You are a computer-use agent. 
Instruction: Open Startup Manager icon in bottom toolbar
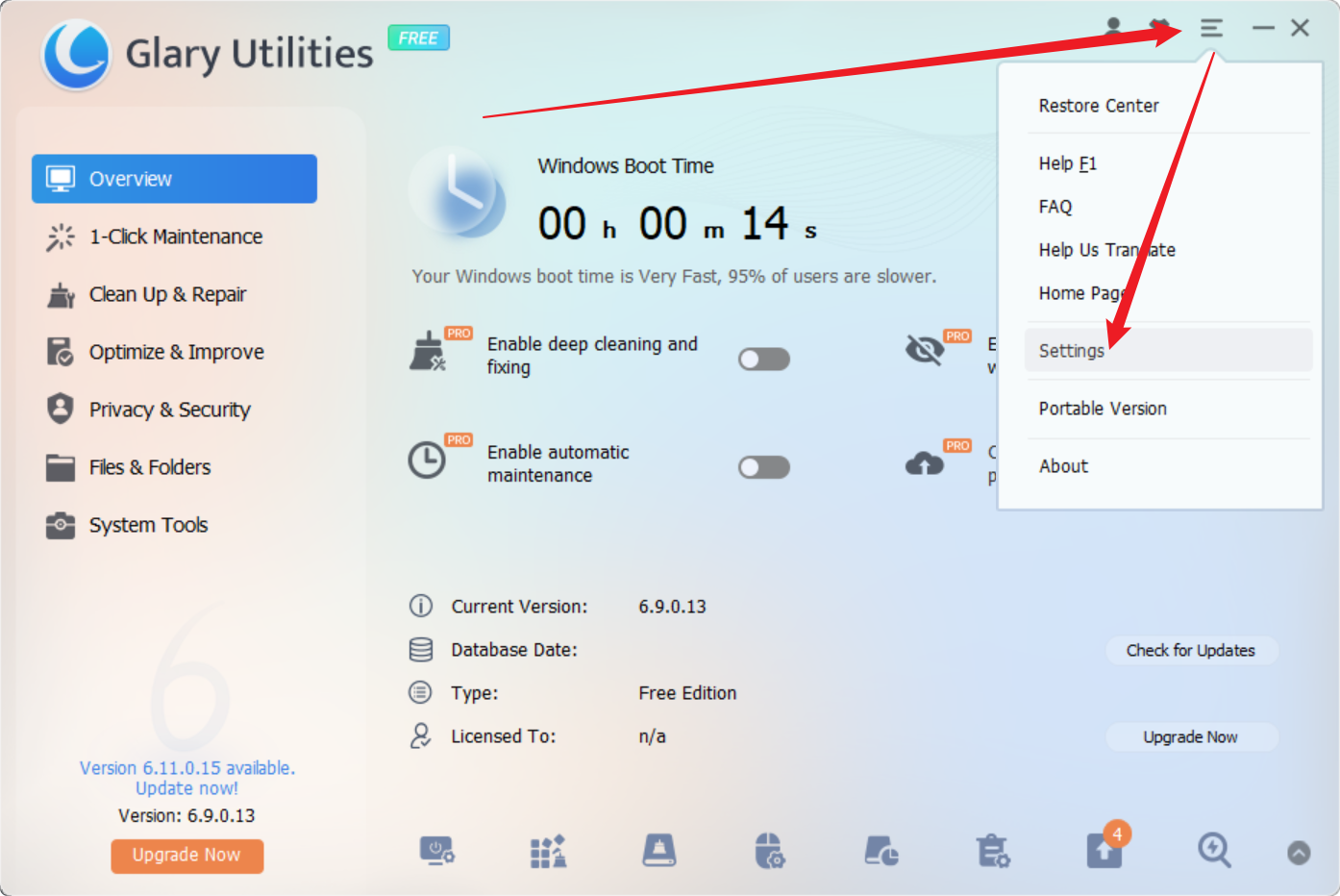(436, 852)
